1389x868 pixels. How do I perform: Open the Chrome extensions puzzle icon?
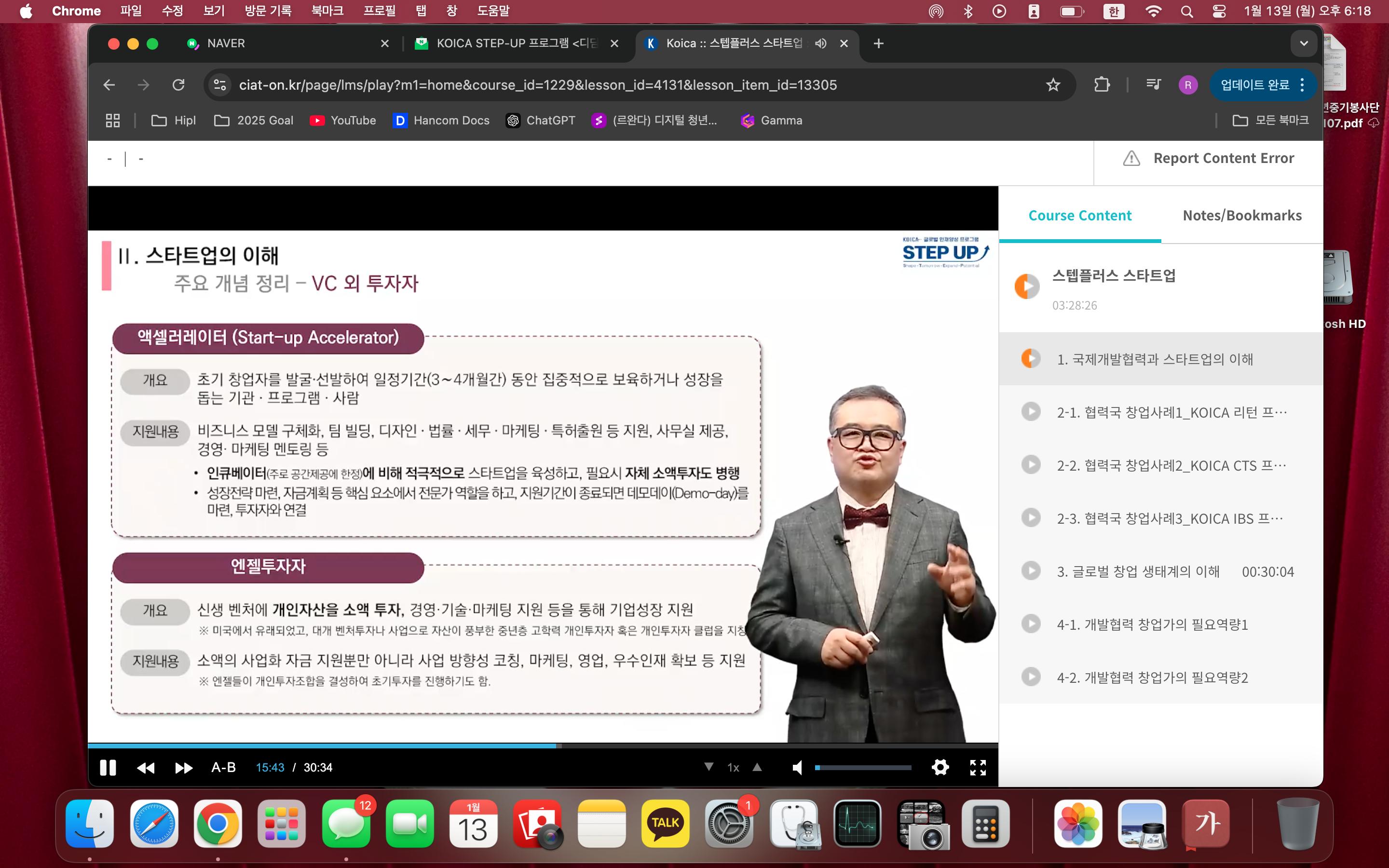[1102, 85]
